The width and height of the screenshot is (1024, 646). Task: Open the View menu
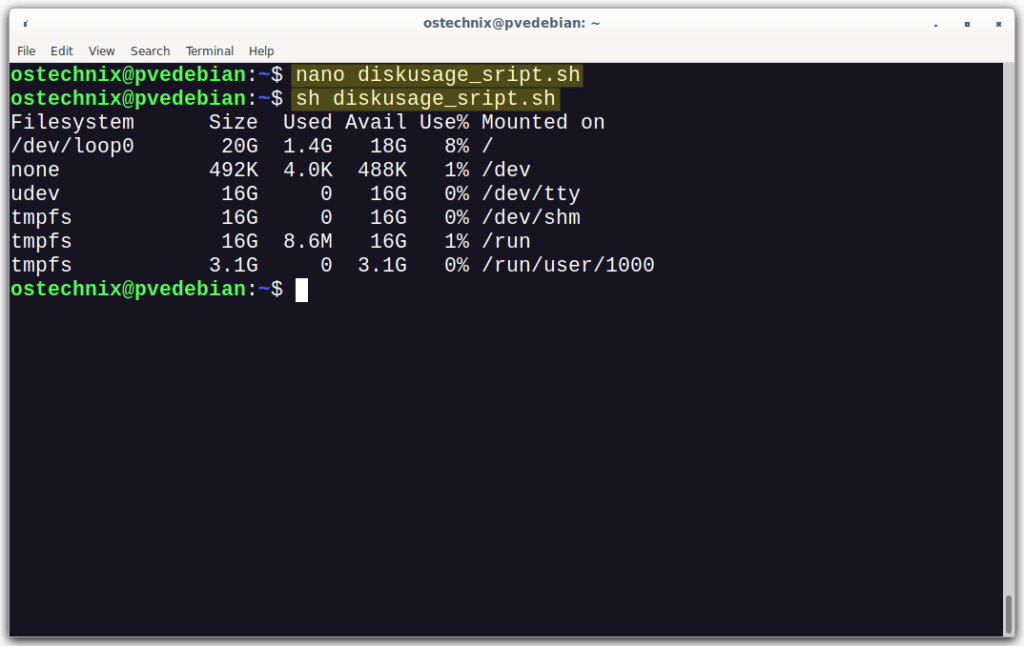(101, 51)
